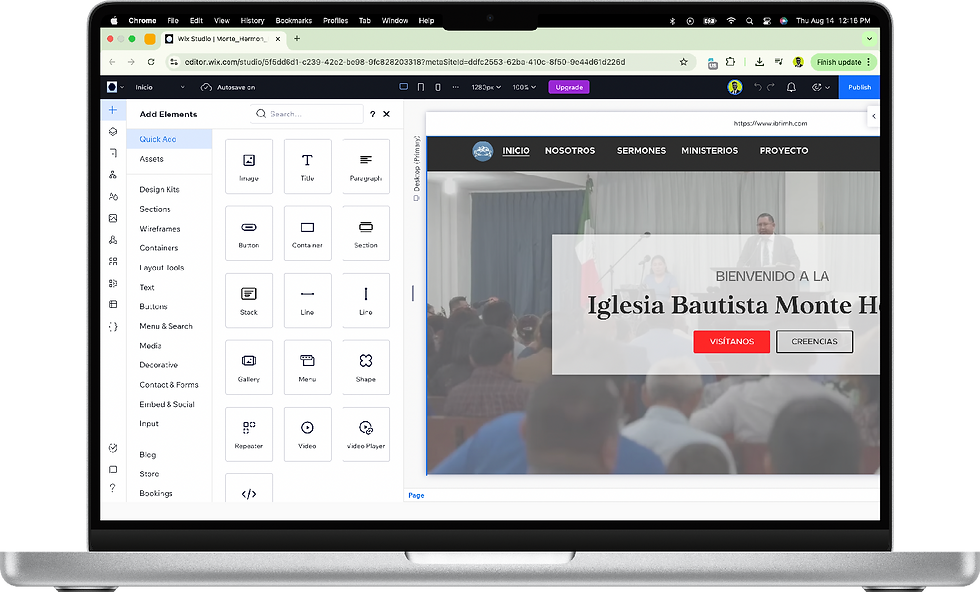The height and width of the screenshot is (592, 980).
Task: Bookmark page with star icon
Action: (683, 62)
